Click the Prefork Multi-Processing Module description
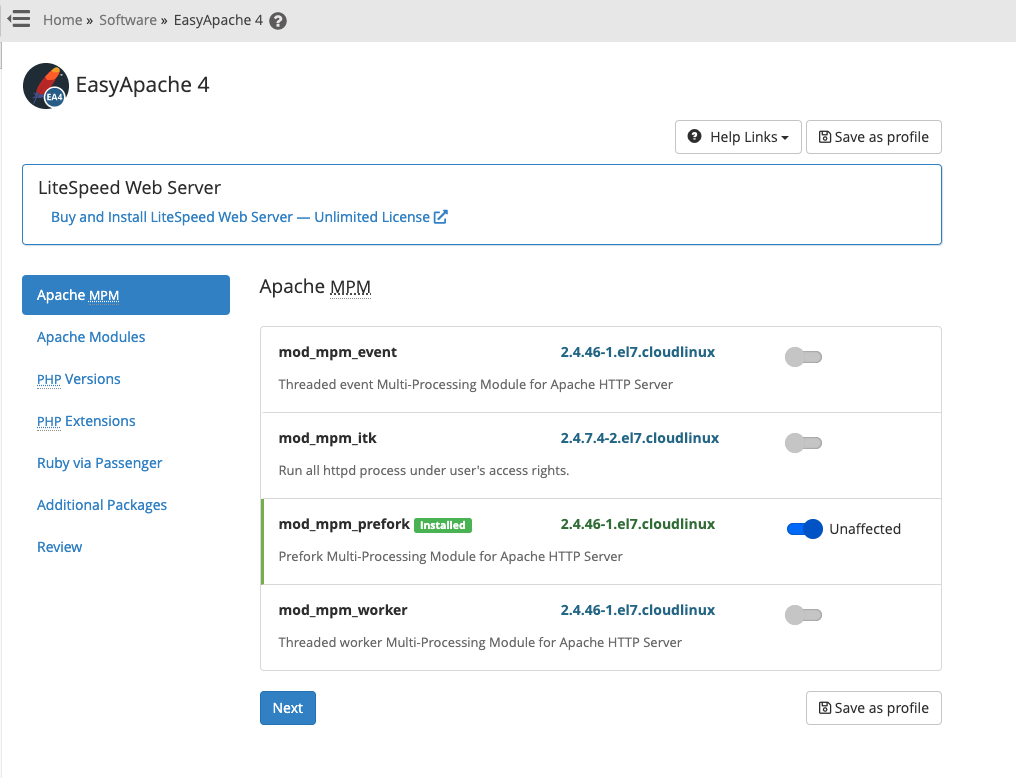The height and width of the screenshot is (778, 1016). click(x=450, y=556)
